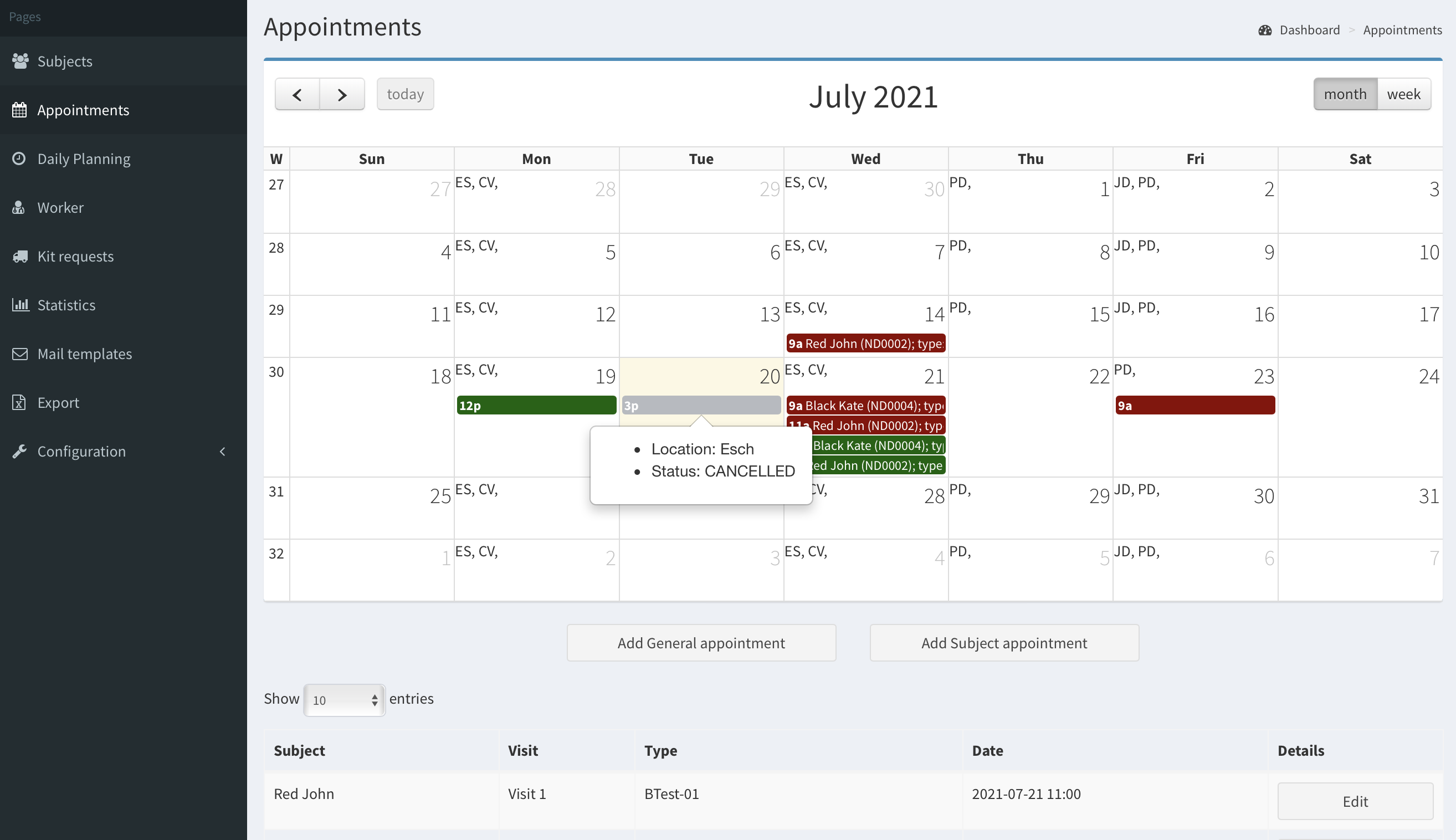The height and width of the screenshot is (840, 1456).
Task: Go to the previous month with left arrow
Action: [x=297, y=94]
